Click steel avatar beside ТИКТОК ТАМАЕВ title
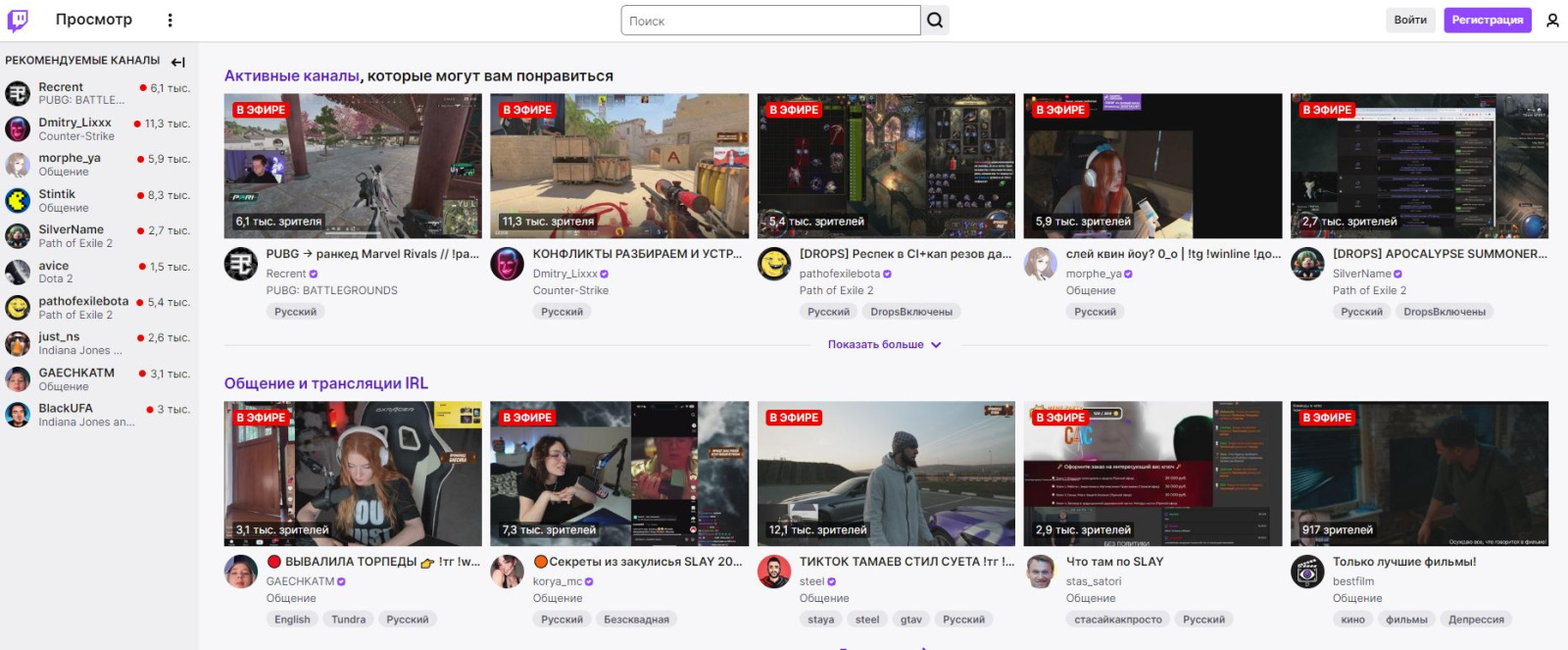Screen dimensions: 1568x650 (x=774, y=572)
